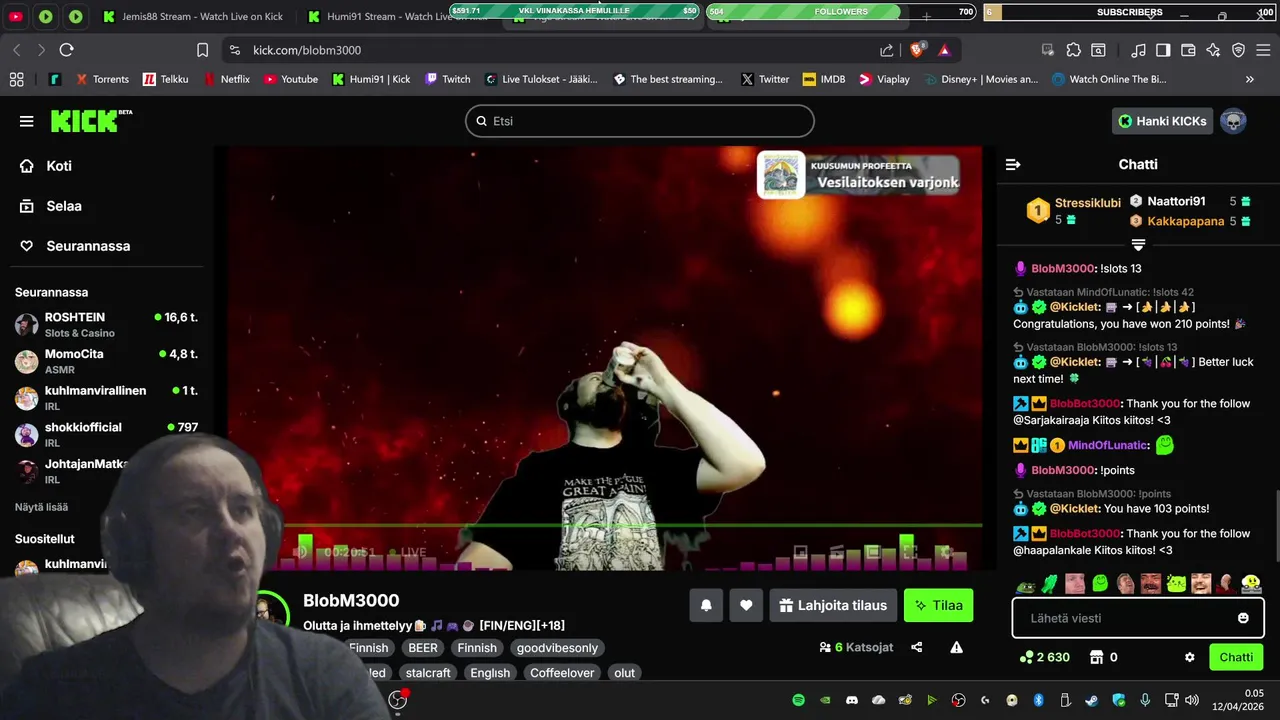This screenshot has width=1280, height=720.
Task: Send message with Chatti button
Action: pos(1235,657)
